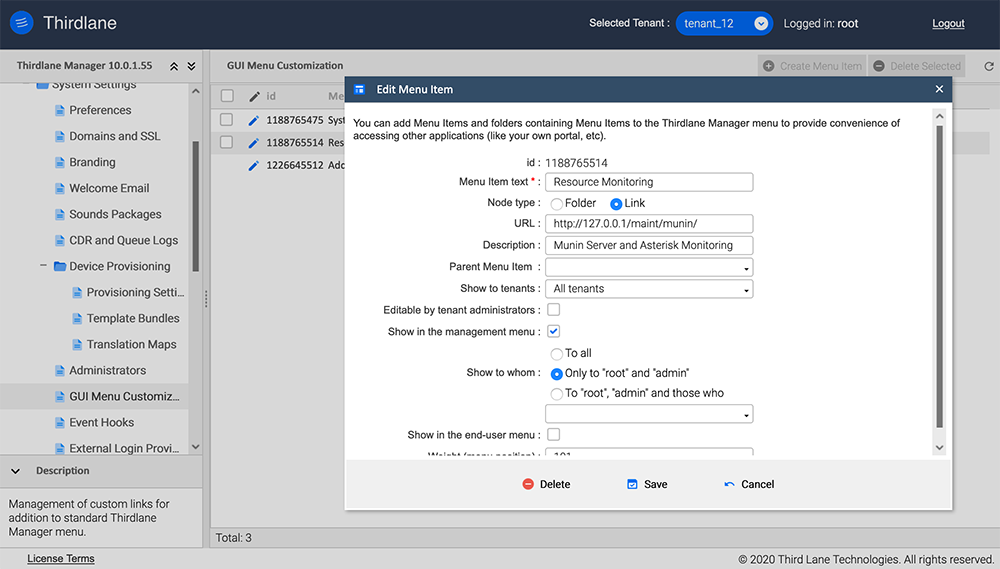The width and height of the screenshot is (1000, 569).
Task: Open the Parent Menu Item dropdown
Action: point(649,267)
